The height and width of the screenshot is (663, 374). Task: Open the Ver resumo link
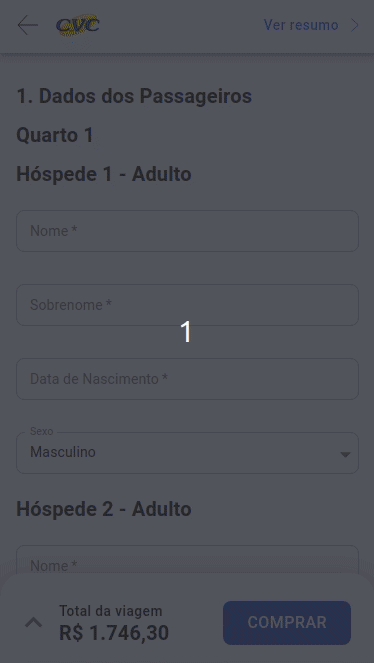301,25
